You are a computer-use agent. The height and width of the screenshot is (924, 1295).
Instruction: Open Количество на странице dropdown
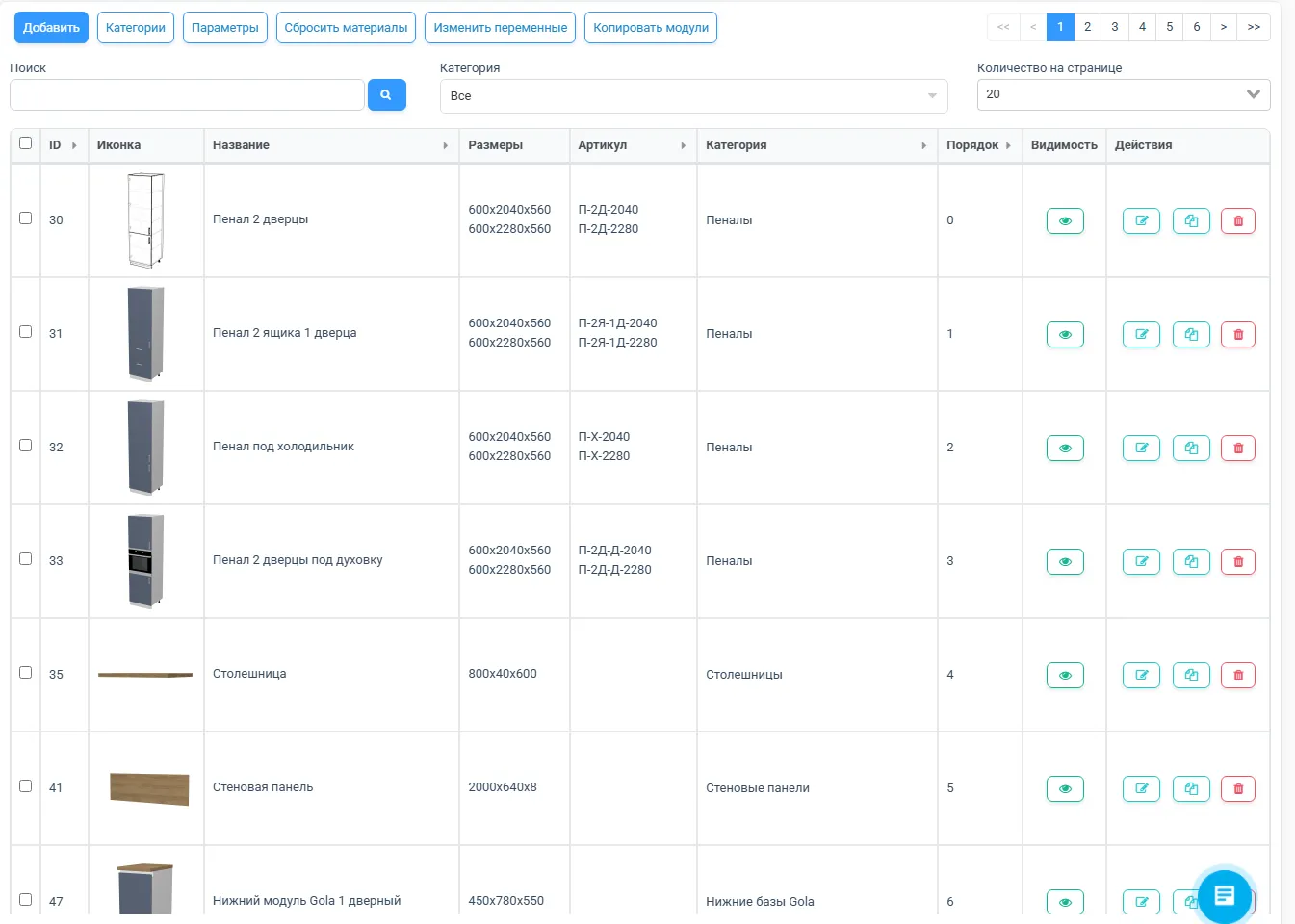pyautogui.click(x=1124, y=94)
